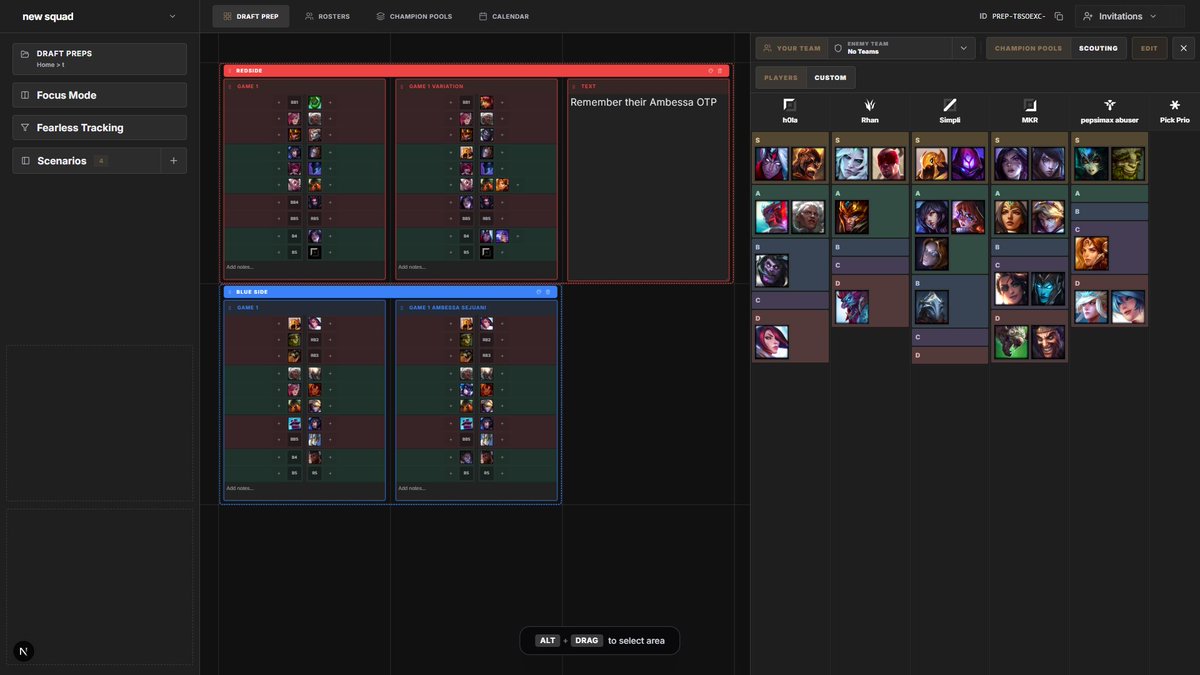The image size is (1200, 675).
Task: Click RB1 ban slot in Redside Game 1
Action: pos(294,102)
